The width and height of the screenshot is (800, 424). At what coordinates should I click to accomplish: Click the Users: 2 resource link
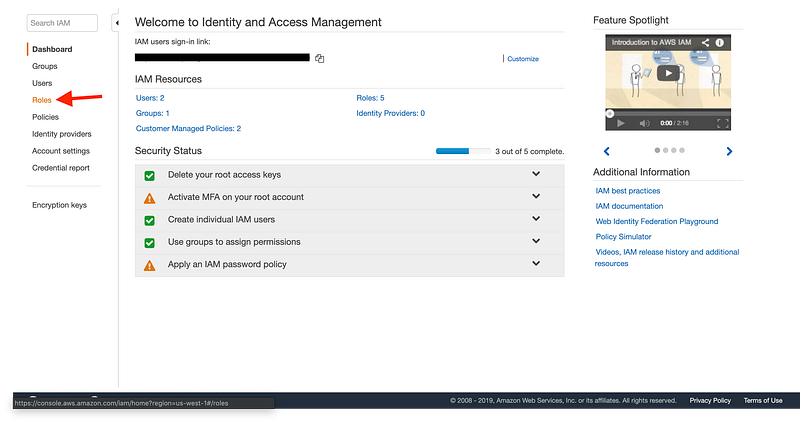150,98
